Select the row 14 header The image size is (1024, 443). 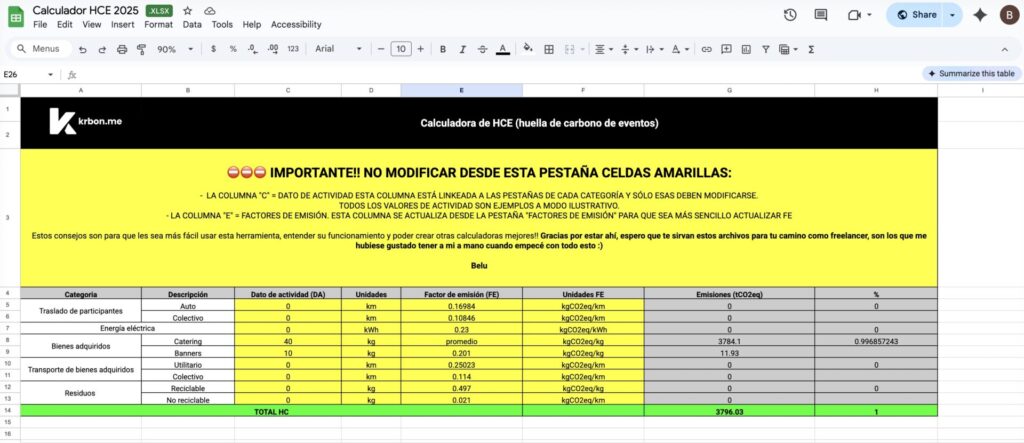click(8, 410)
